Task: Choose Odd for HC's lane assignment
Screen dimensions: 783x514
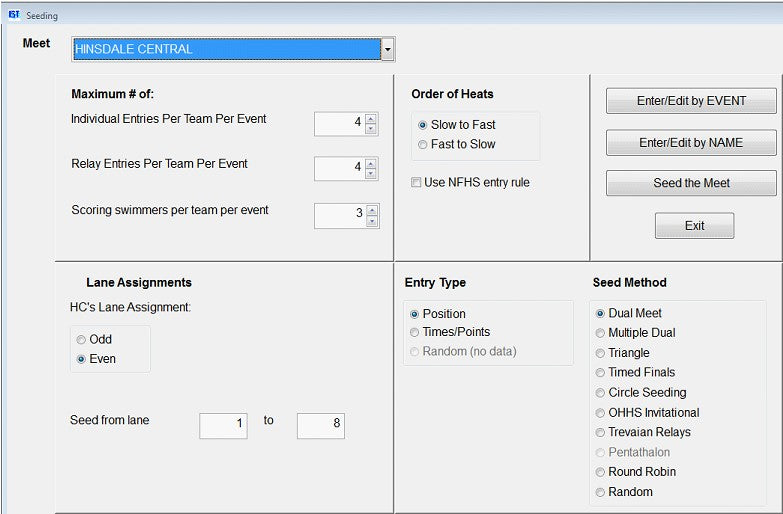Action: pos(82,340)
